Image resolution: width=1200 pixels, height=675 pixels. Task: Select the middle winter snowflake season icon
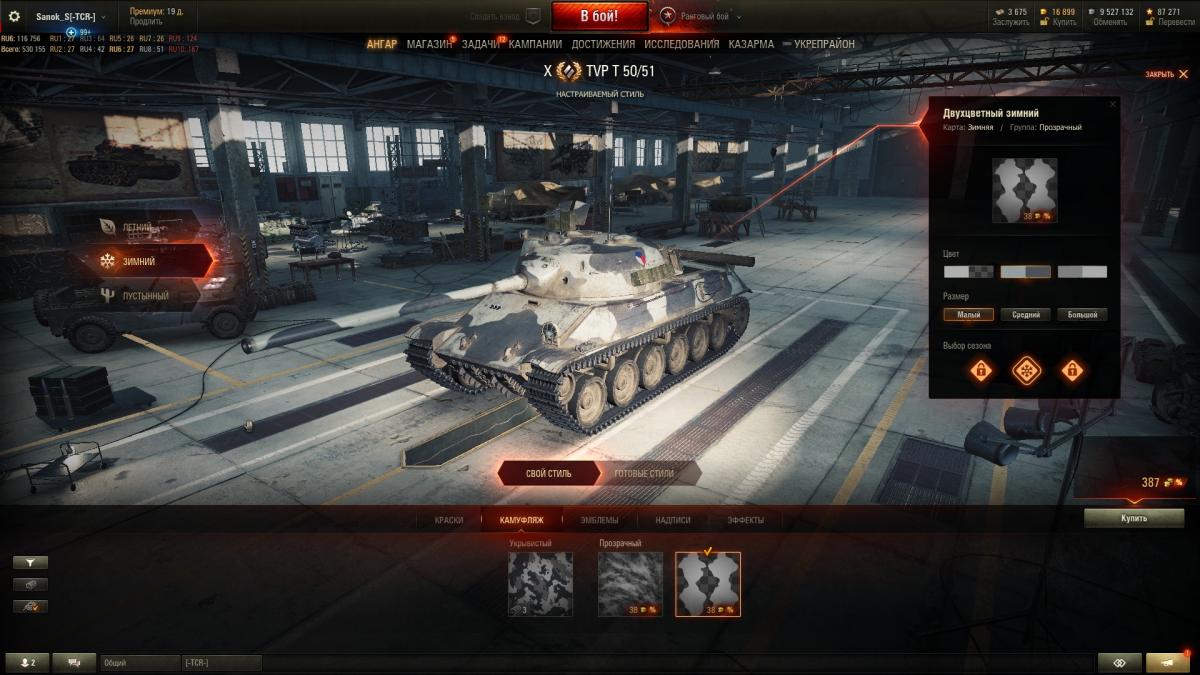point(1026,371)
